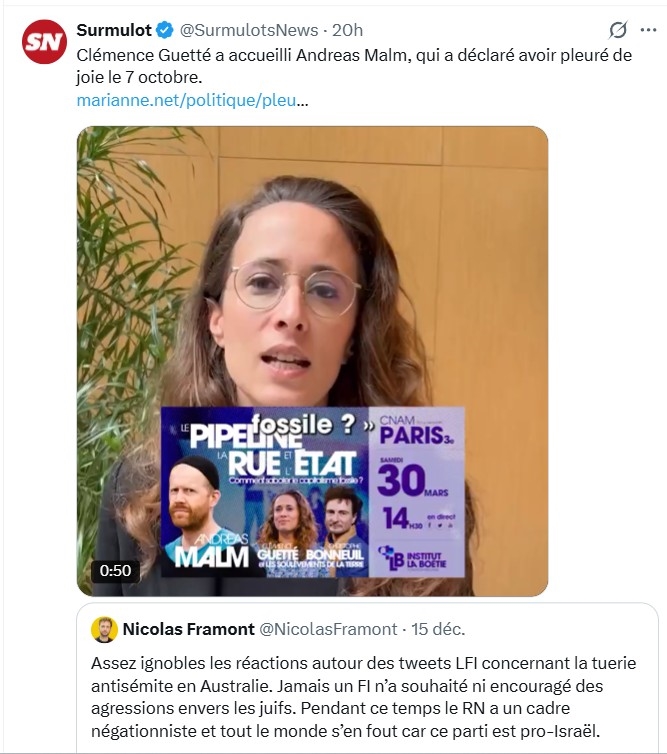Click the Surmulot display name

coord(114,30)
